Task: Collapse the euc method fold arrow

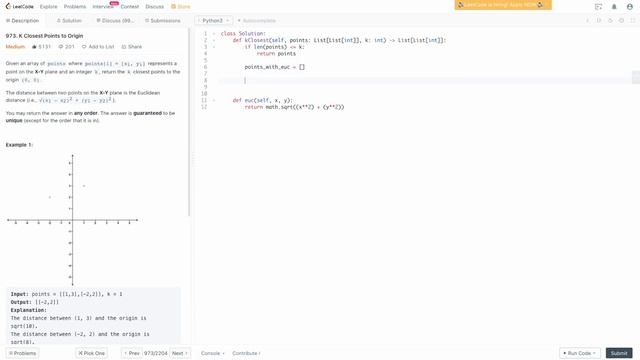Action: [214, 100]
